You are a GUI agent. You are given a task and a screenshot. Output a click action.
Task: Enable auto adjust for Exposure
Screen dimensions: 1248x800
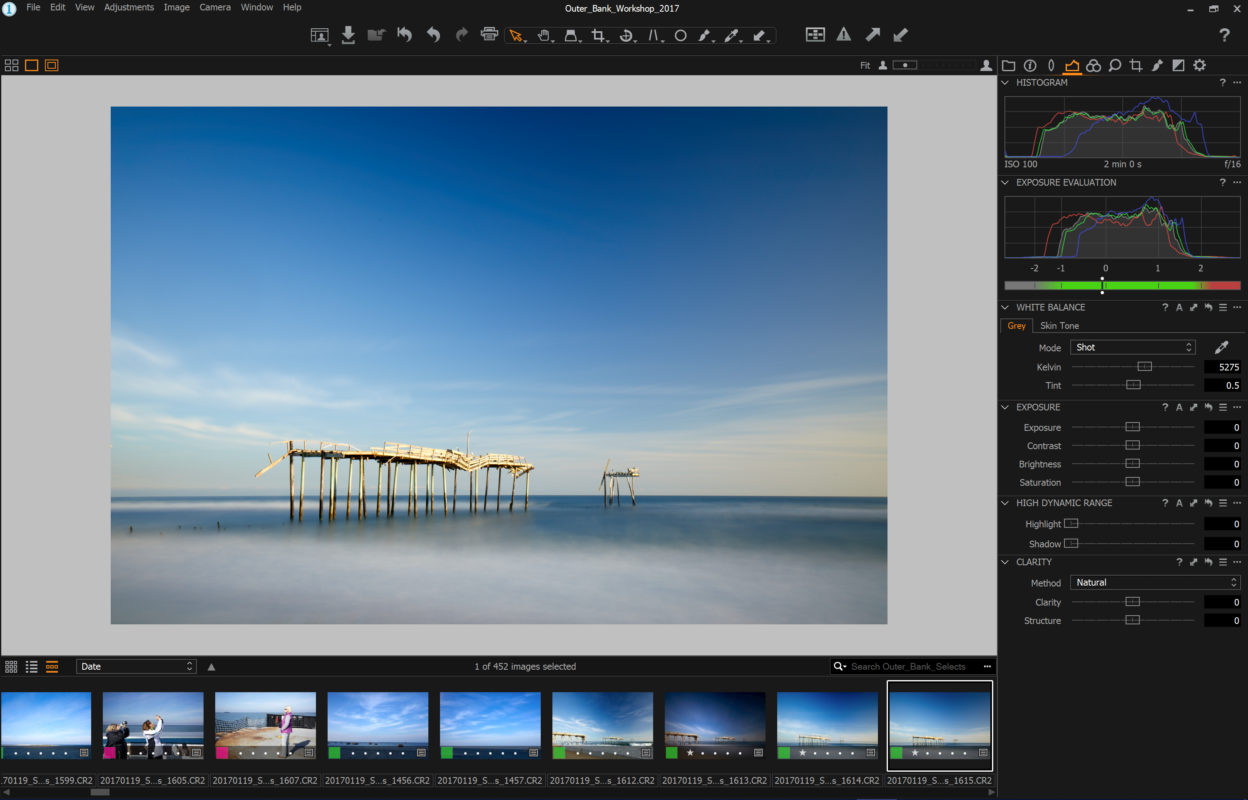(1179, 407)
